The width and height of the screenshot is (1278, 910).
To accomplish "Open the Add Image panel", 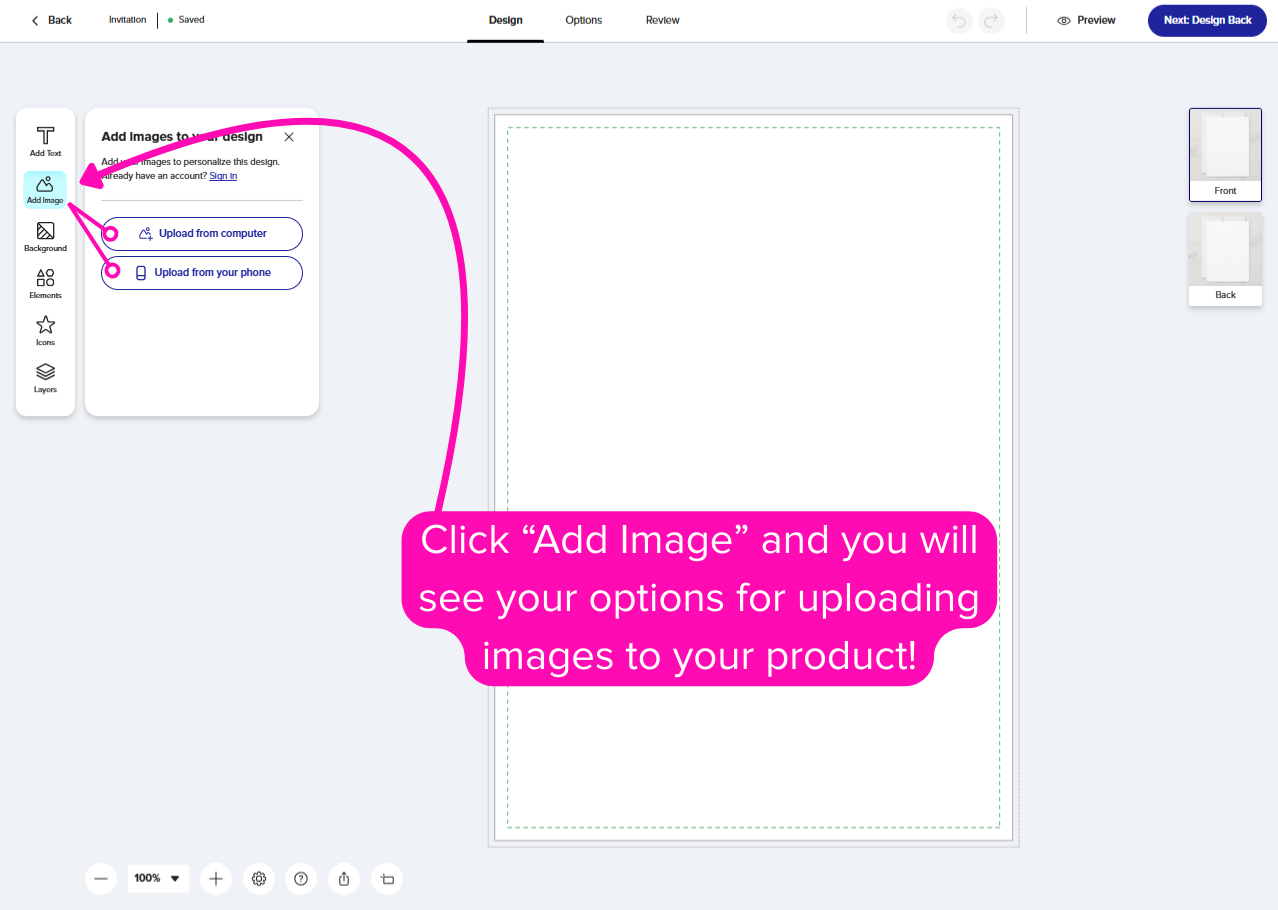I will pos(45,188).
